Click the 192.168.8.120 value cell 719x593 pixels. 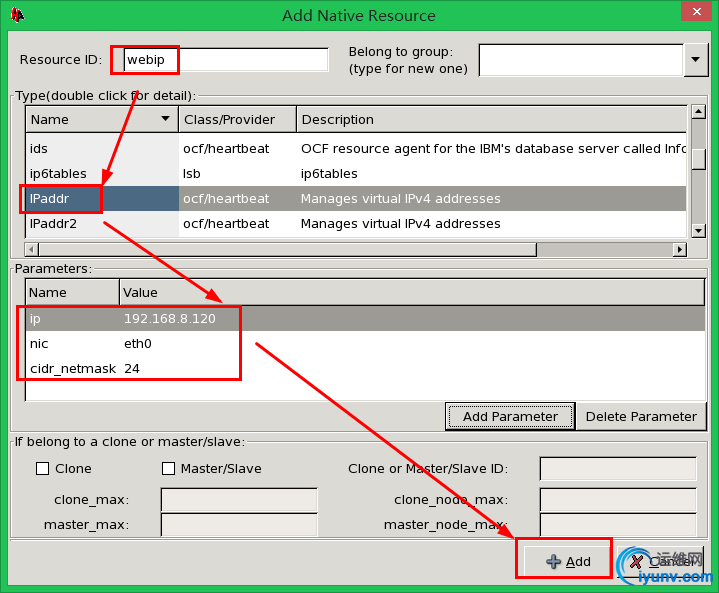170,319
